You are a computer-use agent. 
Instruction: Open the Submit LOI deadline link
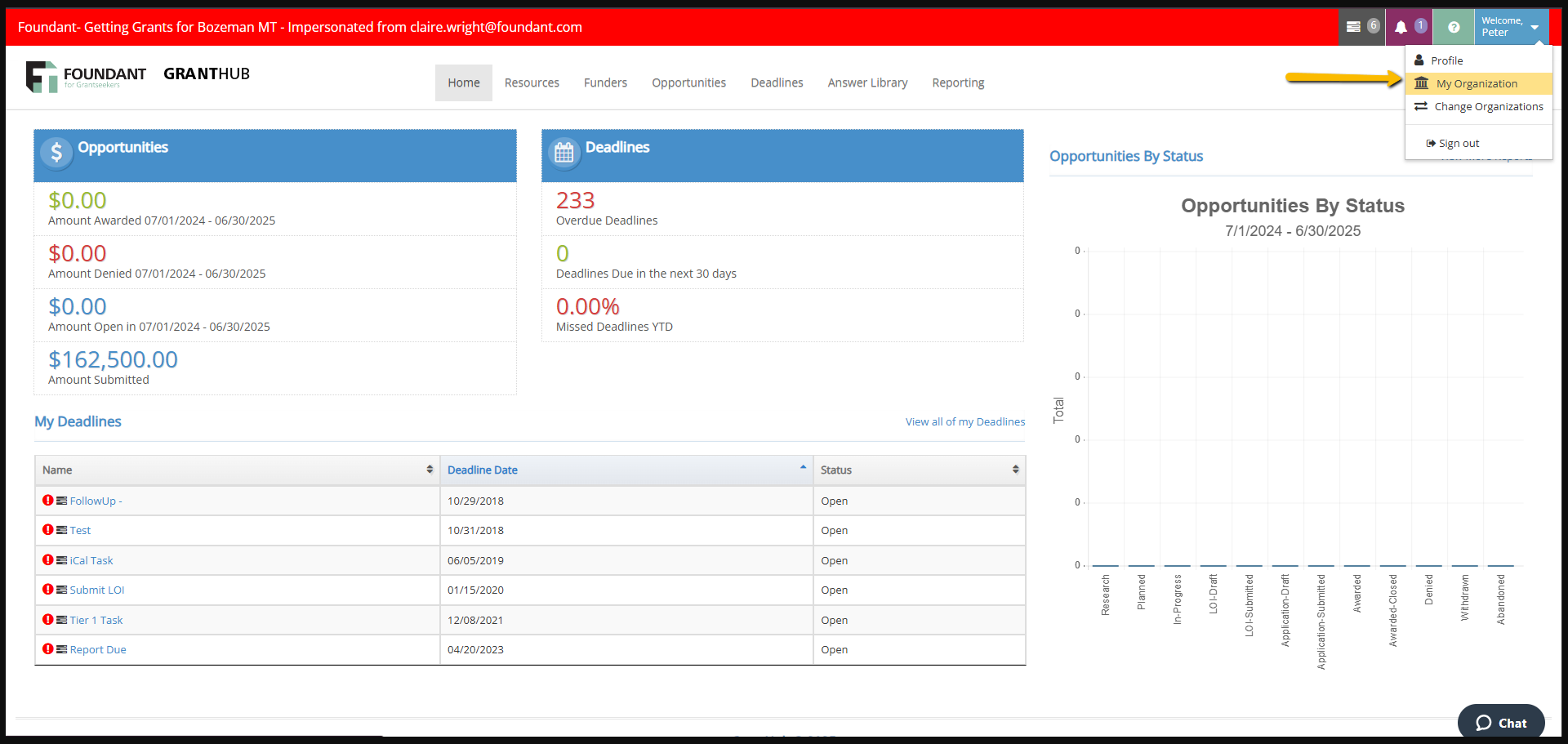[x=97, y=590]
